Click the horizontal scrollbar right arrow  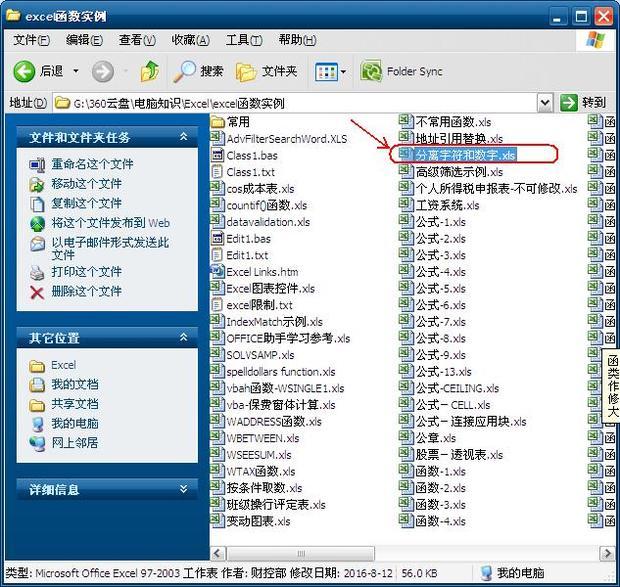click(607, 553)
